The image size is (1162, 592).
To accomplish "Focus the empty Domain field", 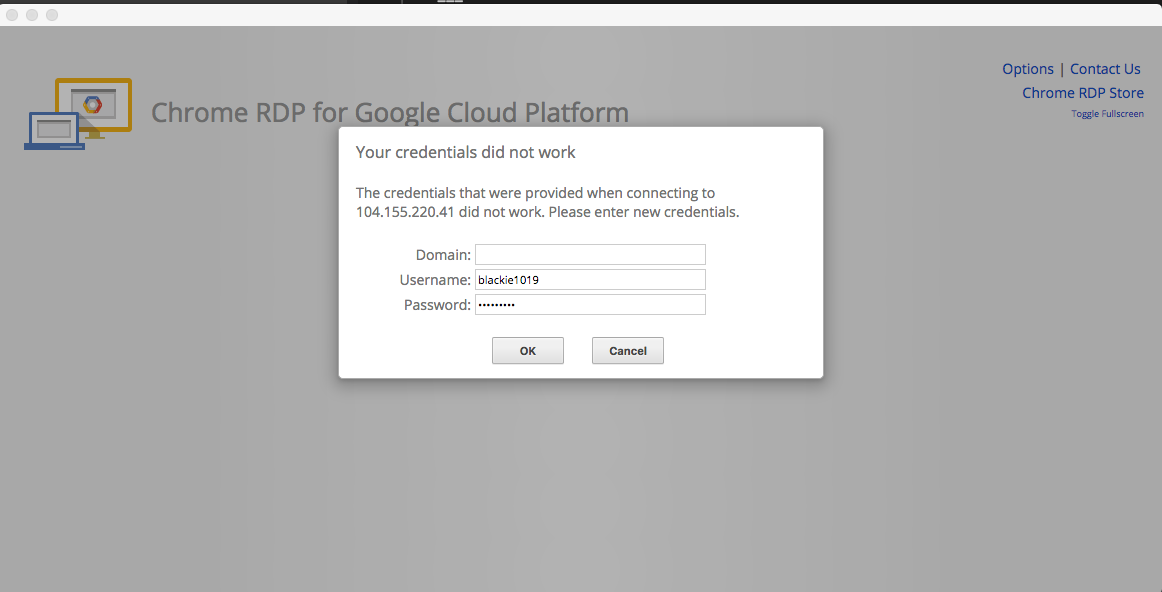I will click(x=590, y=255).
